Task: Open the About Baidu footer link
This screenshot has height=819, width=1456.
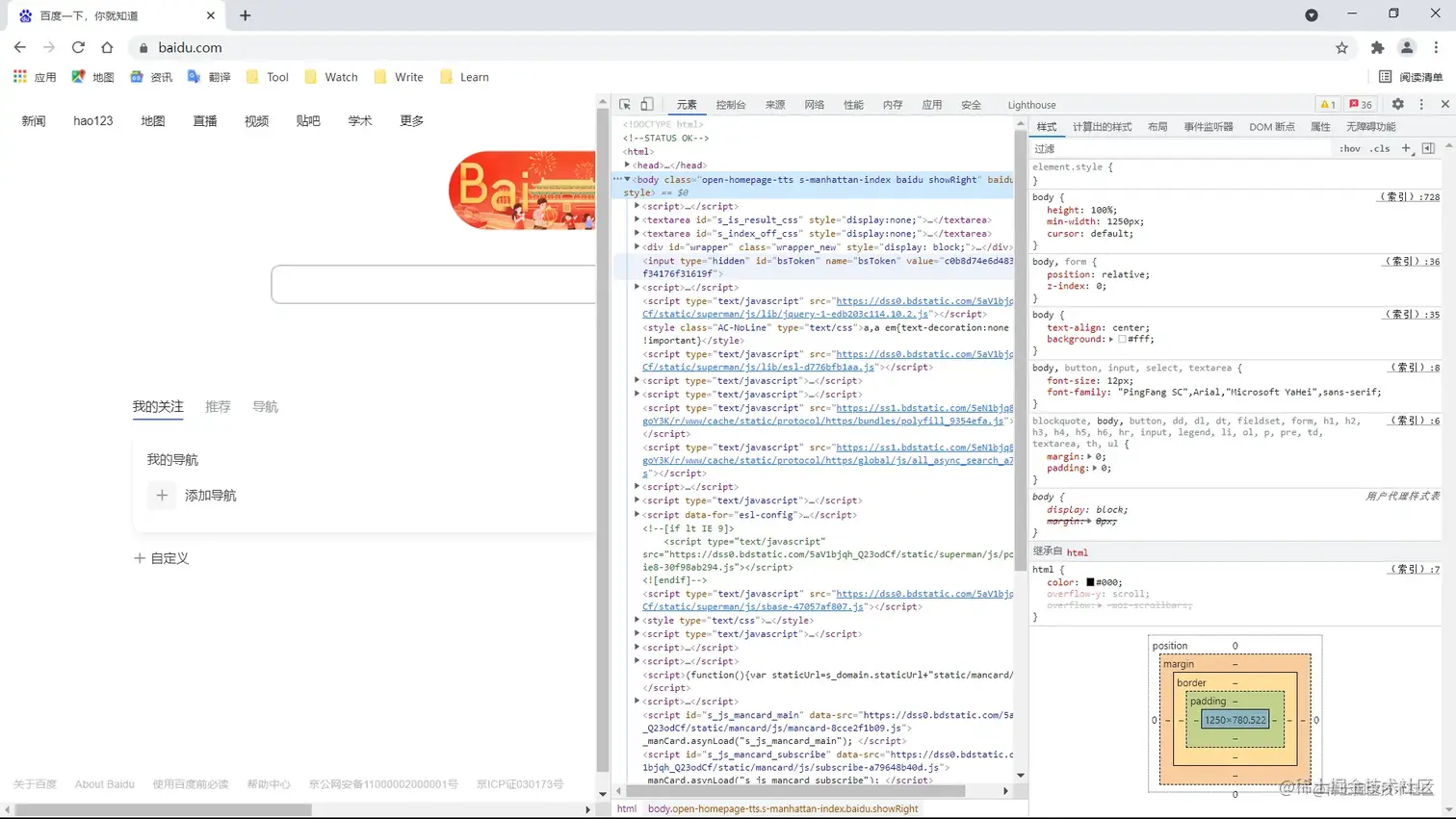Action: (x=105, y=784)
